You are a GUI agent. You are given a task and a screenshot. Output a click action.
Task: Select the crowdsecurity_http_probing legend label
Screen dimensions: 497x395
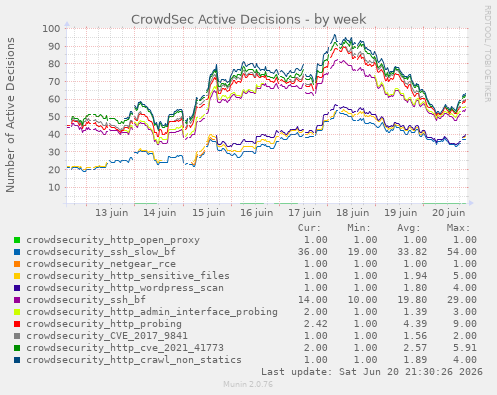(x=104, y=324)
